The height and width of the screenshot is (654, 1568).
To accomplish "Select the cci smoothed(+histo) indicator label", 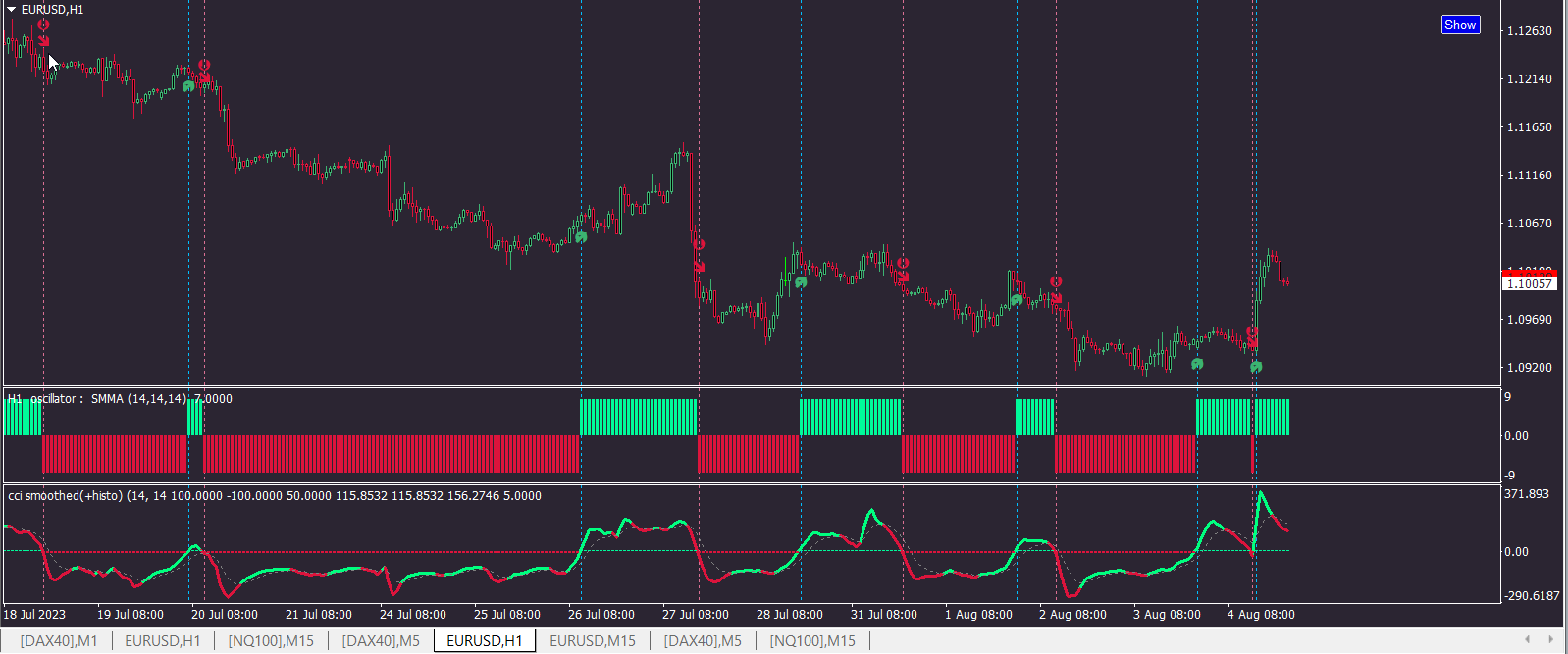I will [275, 496].
